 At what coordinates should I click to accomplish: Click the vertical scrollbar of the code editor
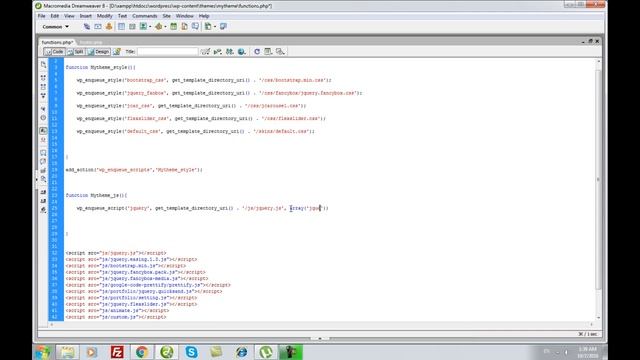tap(598, 180)
